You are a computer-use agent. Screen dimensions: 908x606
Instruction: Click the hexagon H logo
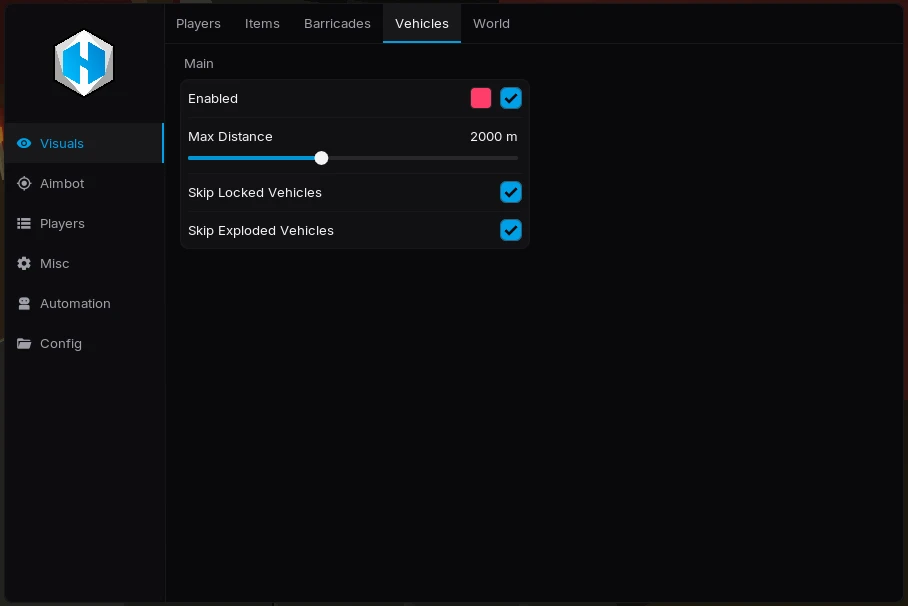[84, 63]
